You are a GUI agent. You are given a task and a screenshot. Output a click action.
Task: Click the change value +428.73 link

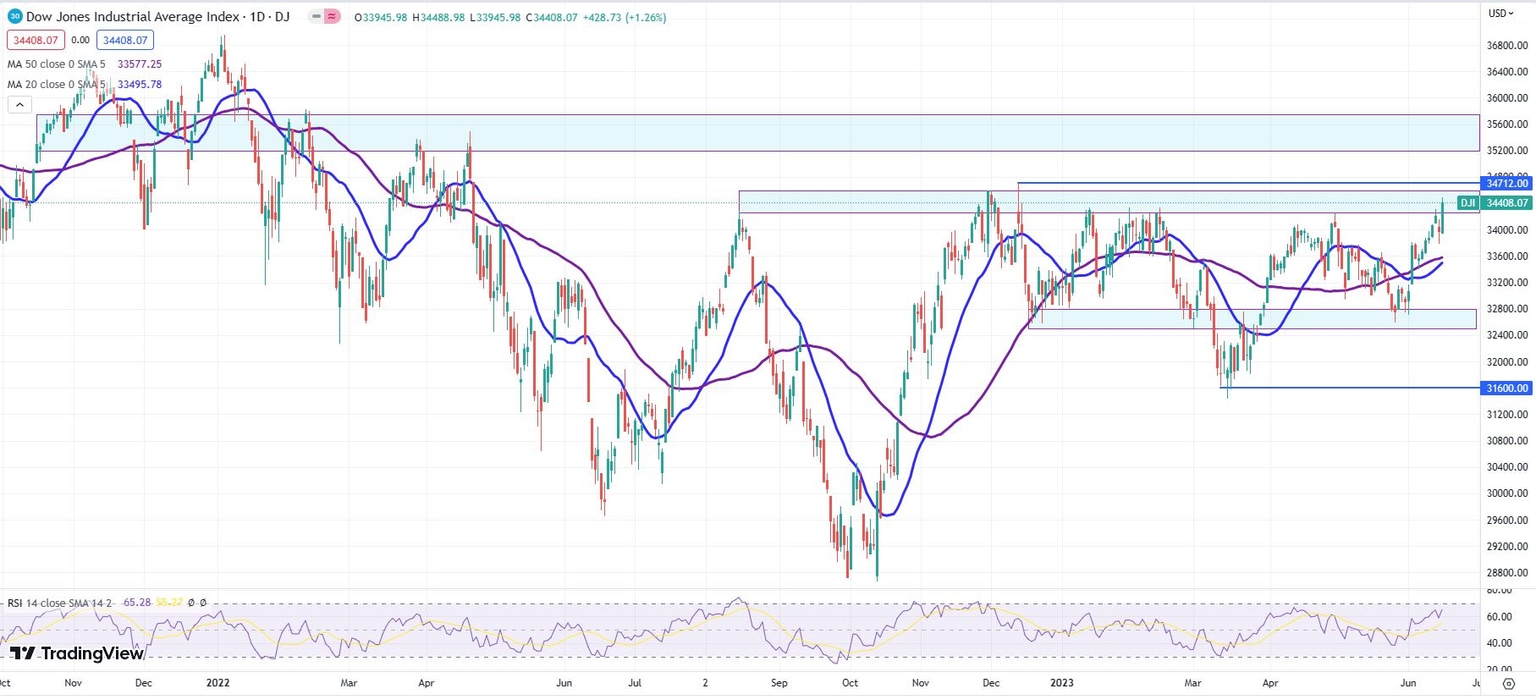600,17
